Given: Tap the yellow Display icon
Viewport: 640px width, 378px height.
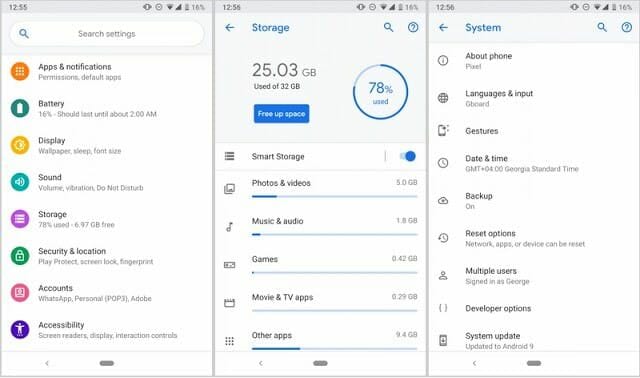Looking at the screenshot, I should [x=20, y=145].
